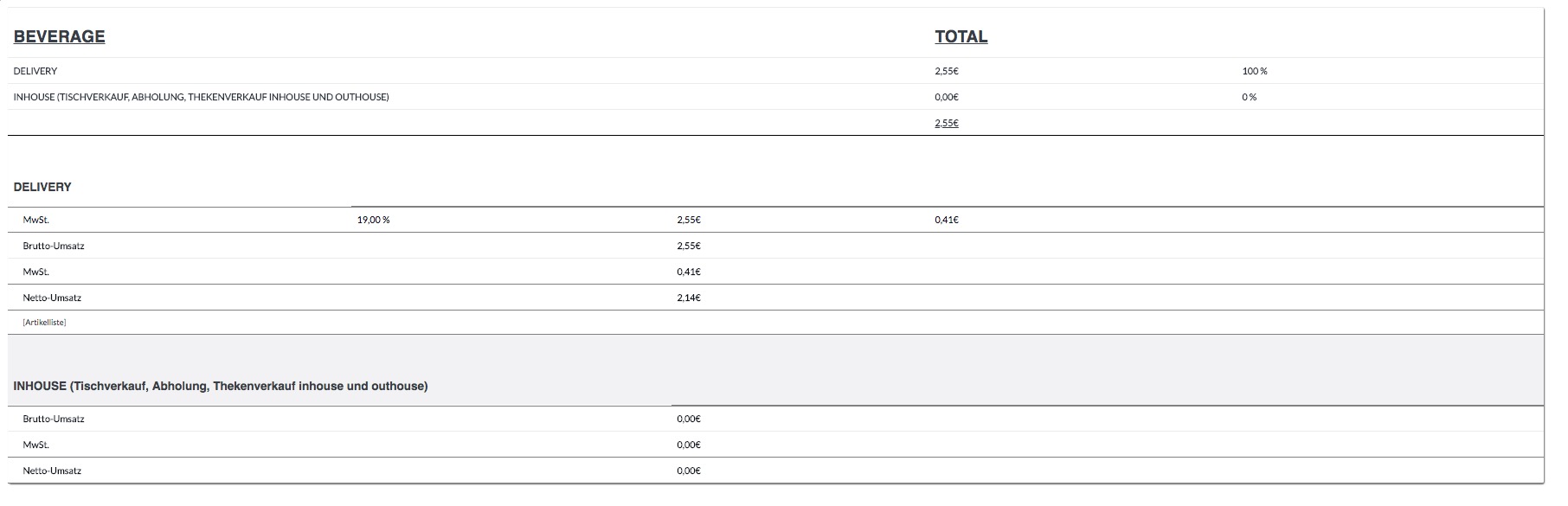The width and height of the screenshot is (1568, 506).
Task: Click the second Delivery MwSt. 0,41€ value
Action: [x=689, y=272]
